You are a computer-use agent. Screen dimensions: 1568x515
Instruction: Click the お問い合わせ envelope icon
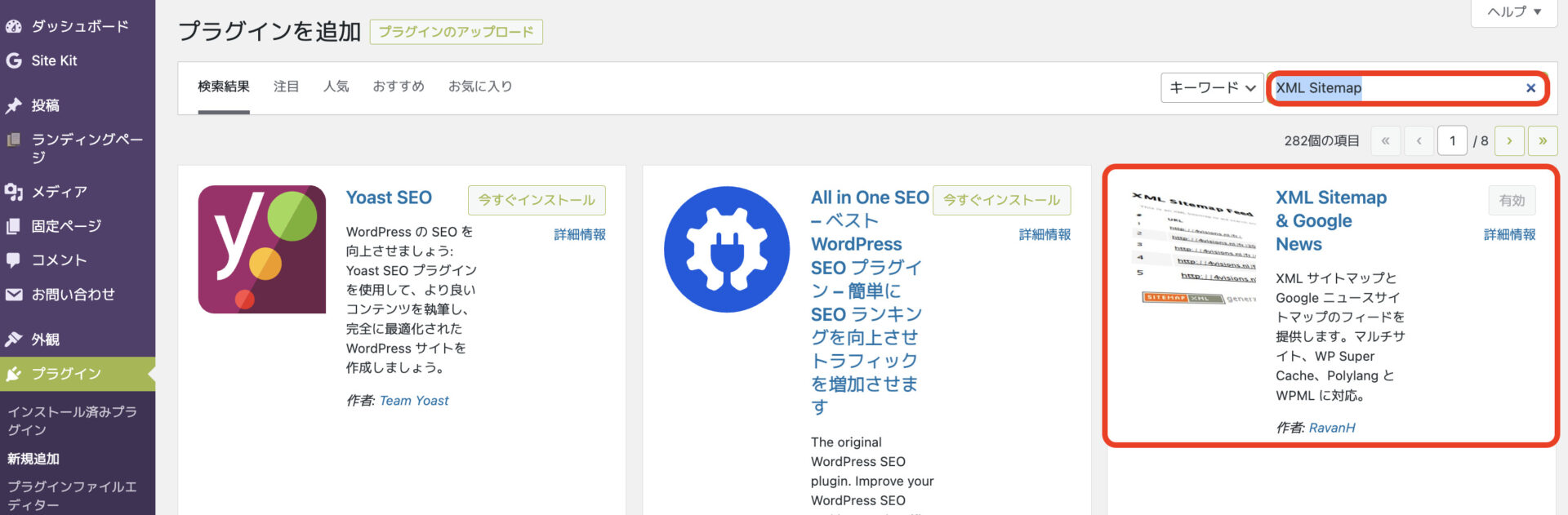(x=13, y=295)
